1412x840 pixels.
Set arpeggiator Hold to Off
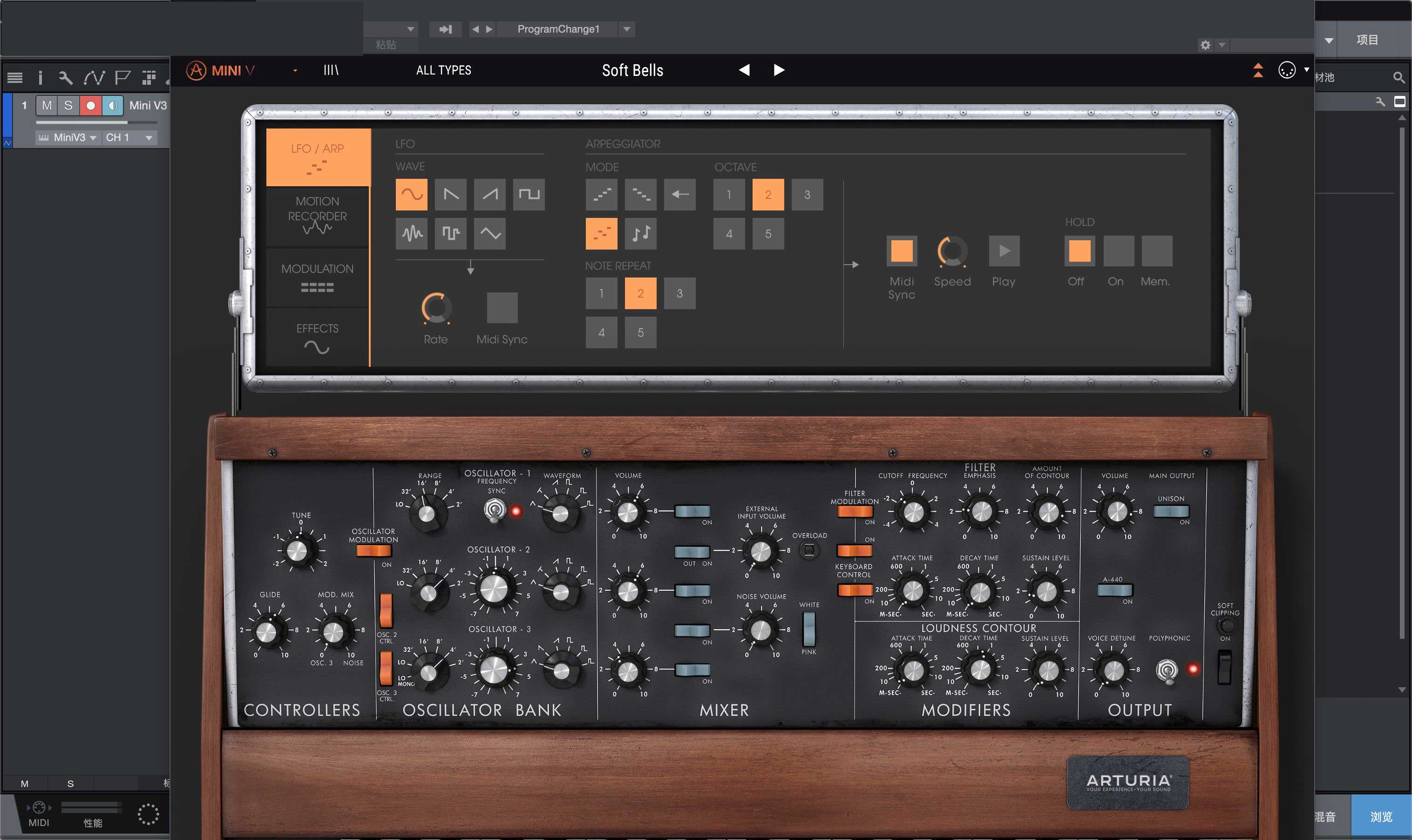(x=1079, y=251)
